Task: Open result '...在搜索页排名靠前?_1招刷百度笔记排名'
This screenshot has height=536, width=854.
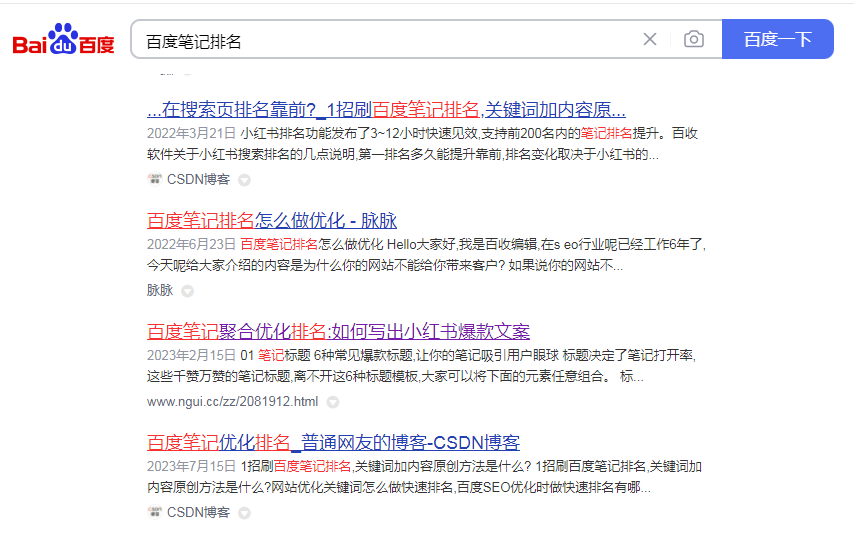Action: click(x=386, y=110)
